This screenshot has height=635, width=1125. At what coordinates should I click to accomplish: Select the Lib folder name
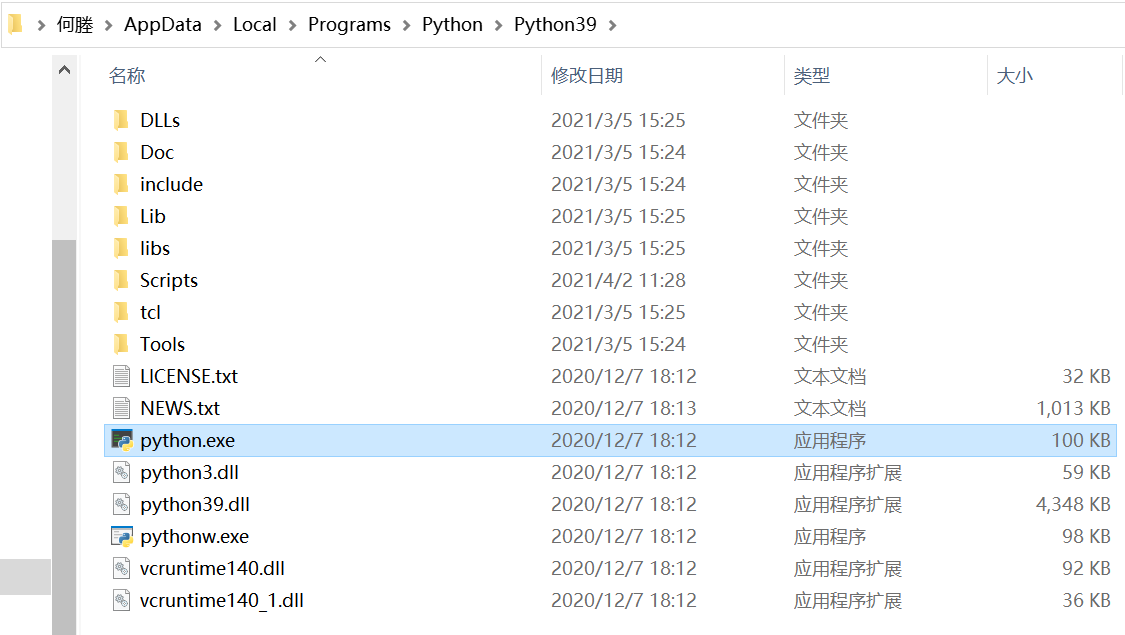[x=153, y=216]
